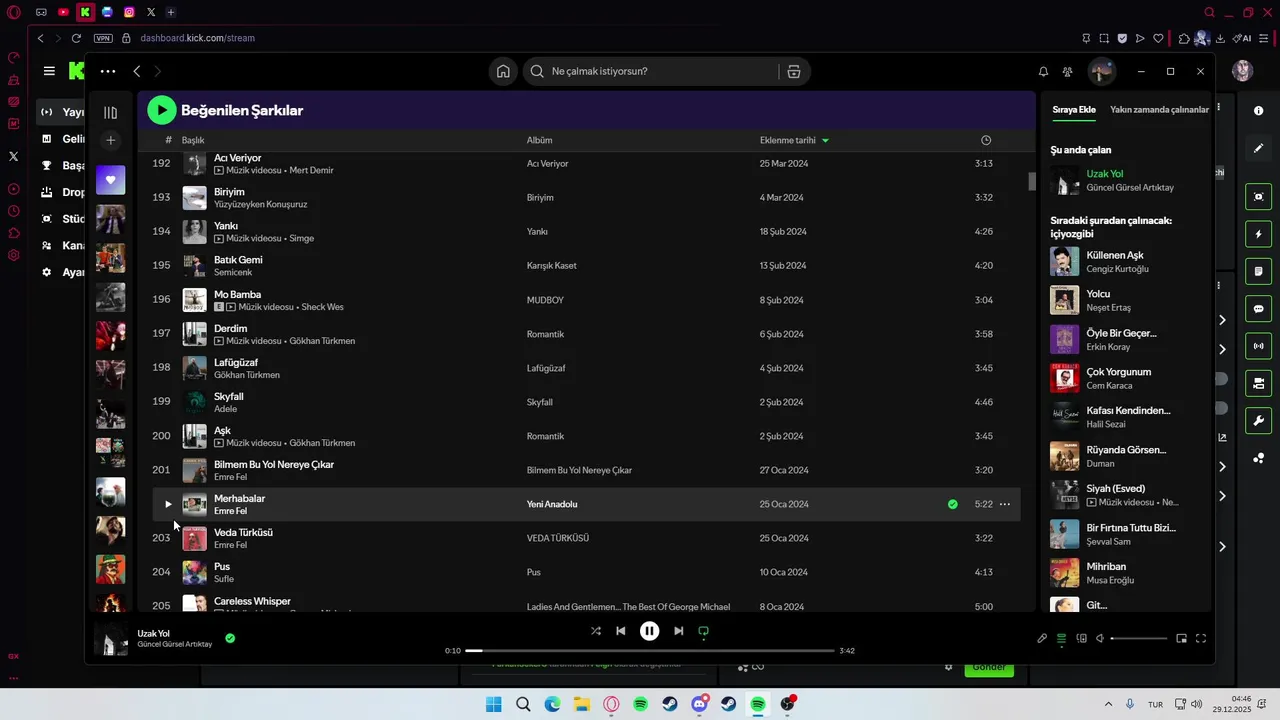Open Mihriban album thumbnail in queue

pyautogui.click(x=1064, y=573)
